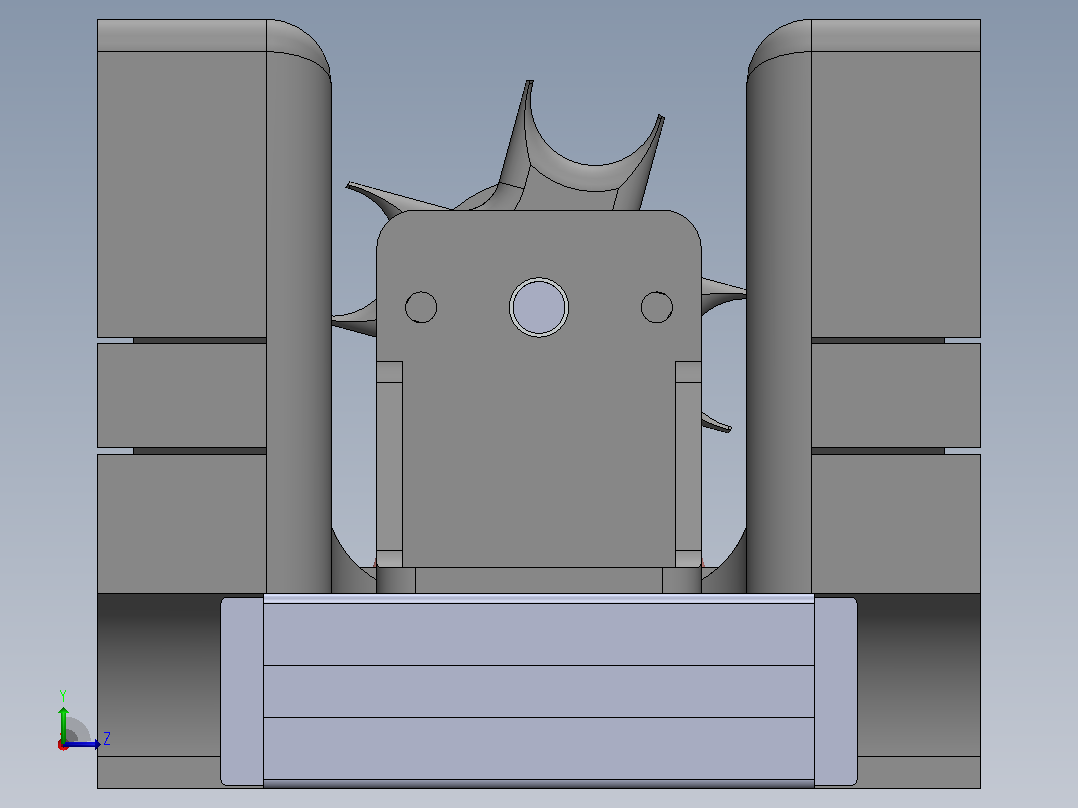Click the blue Z axis of the triad
1078x808 pixels.
82,744
